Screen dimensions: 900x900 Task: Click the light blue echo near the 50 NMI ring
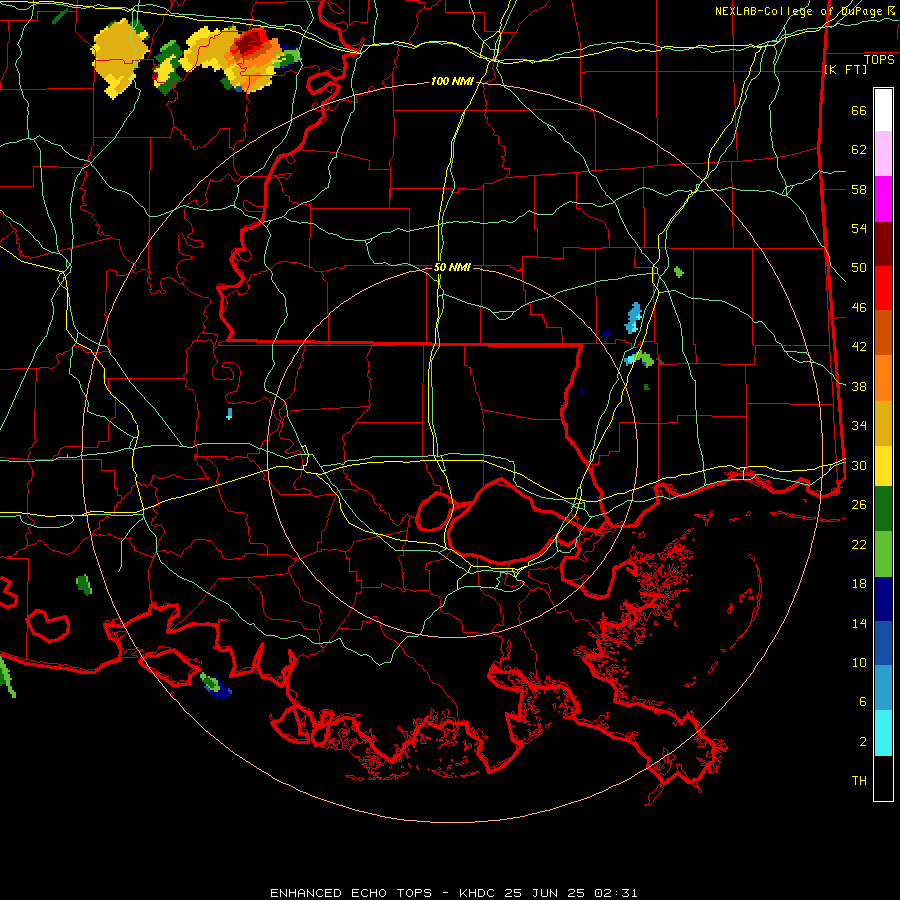(x=633, y=319)
